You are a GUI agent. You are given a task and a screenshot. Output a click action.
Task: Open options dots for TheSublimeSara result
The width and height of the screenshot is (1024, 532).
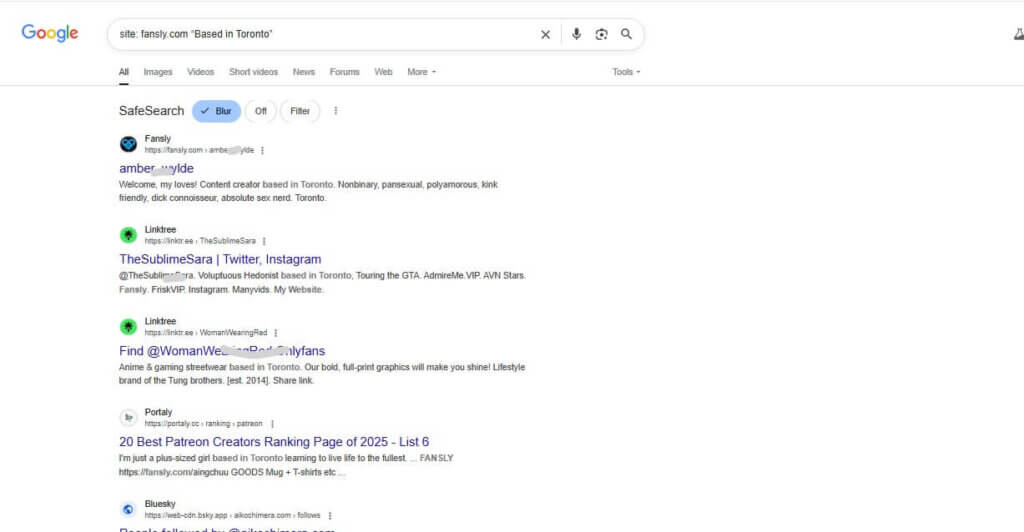(264, 241)
